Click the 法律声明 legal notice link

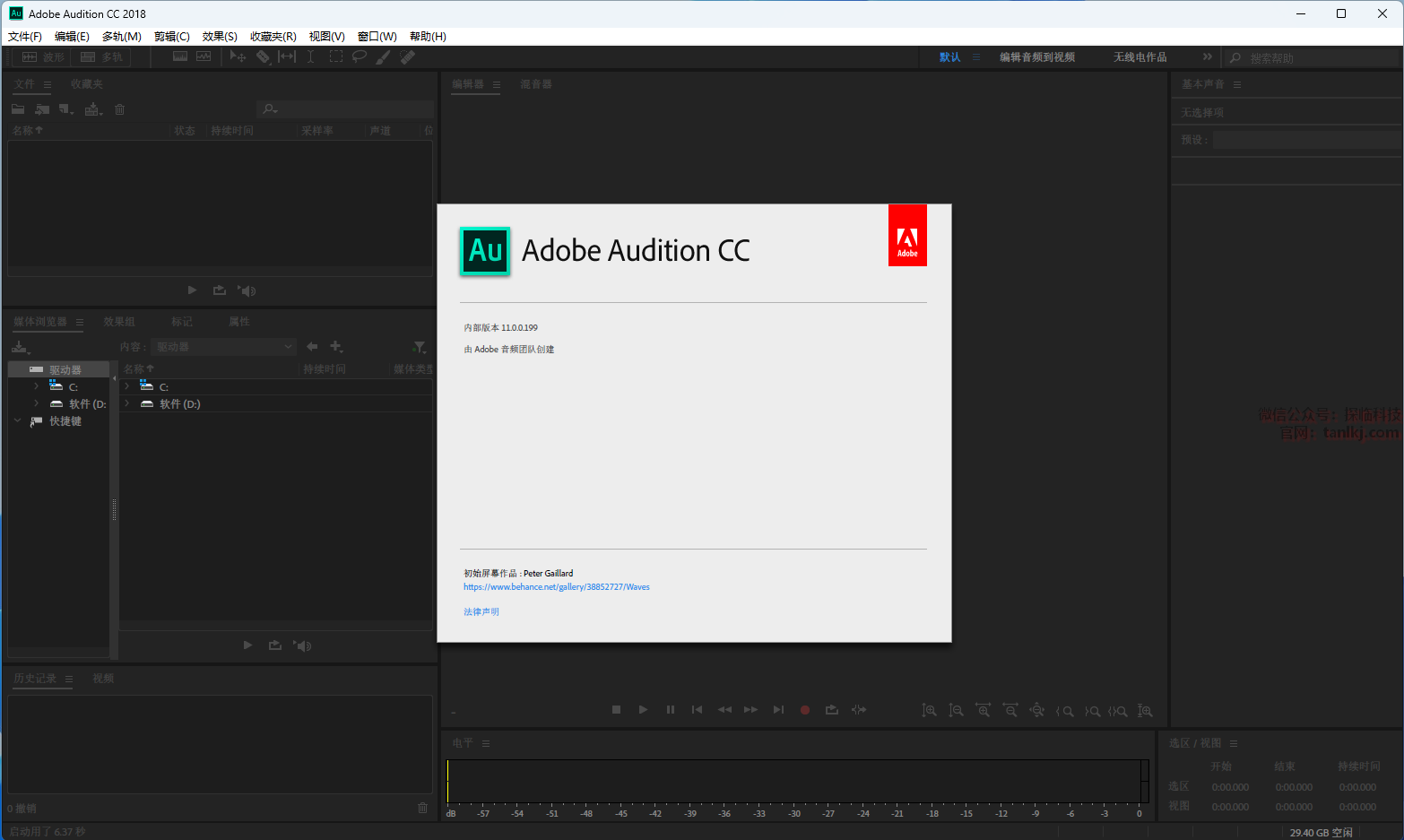481,611
